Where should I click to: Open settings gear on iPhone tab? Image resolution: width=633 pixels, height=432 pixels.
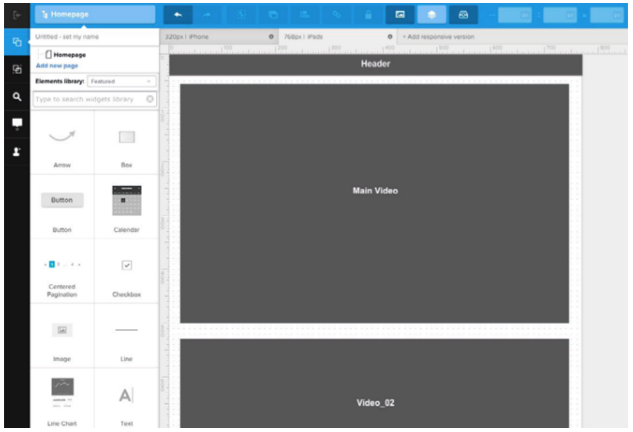[271, 37]
